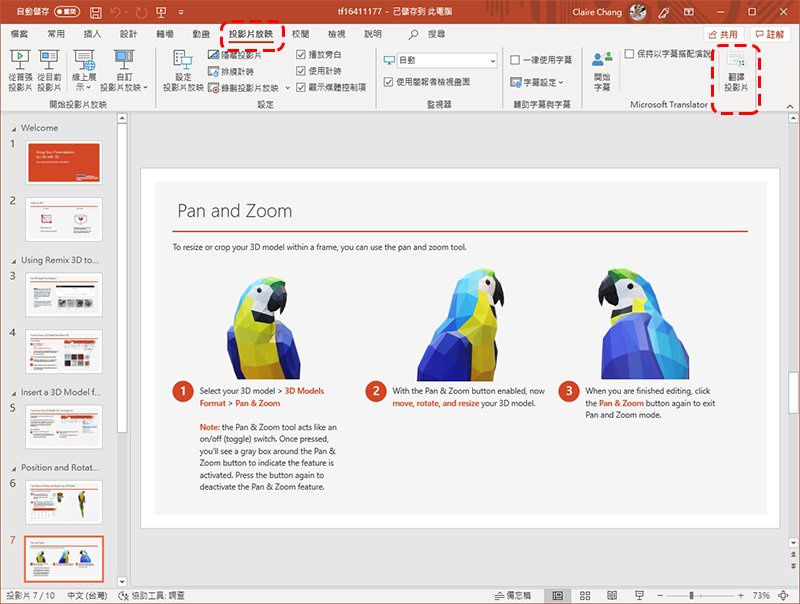
Task: Switch to Reading view in status bar
Action: point(612,595)
